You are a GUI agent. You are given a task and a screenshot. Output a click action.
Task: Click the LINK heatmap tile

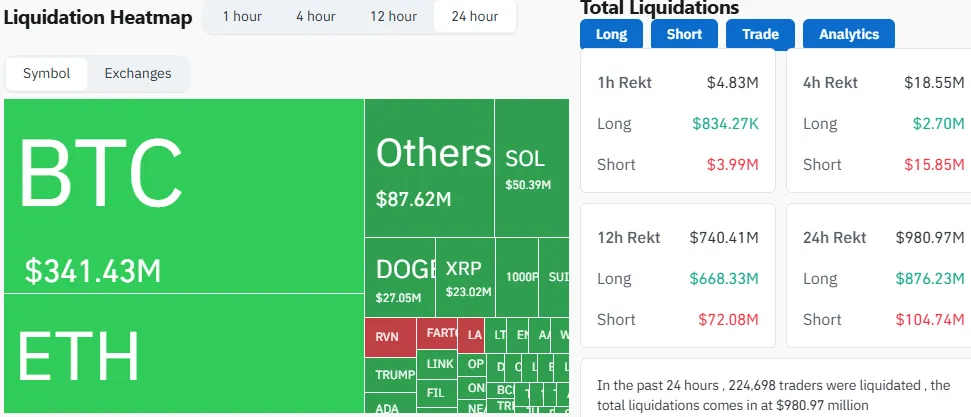coord(437,363)
